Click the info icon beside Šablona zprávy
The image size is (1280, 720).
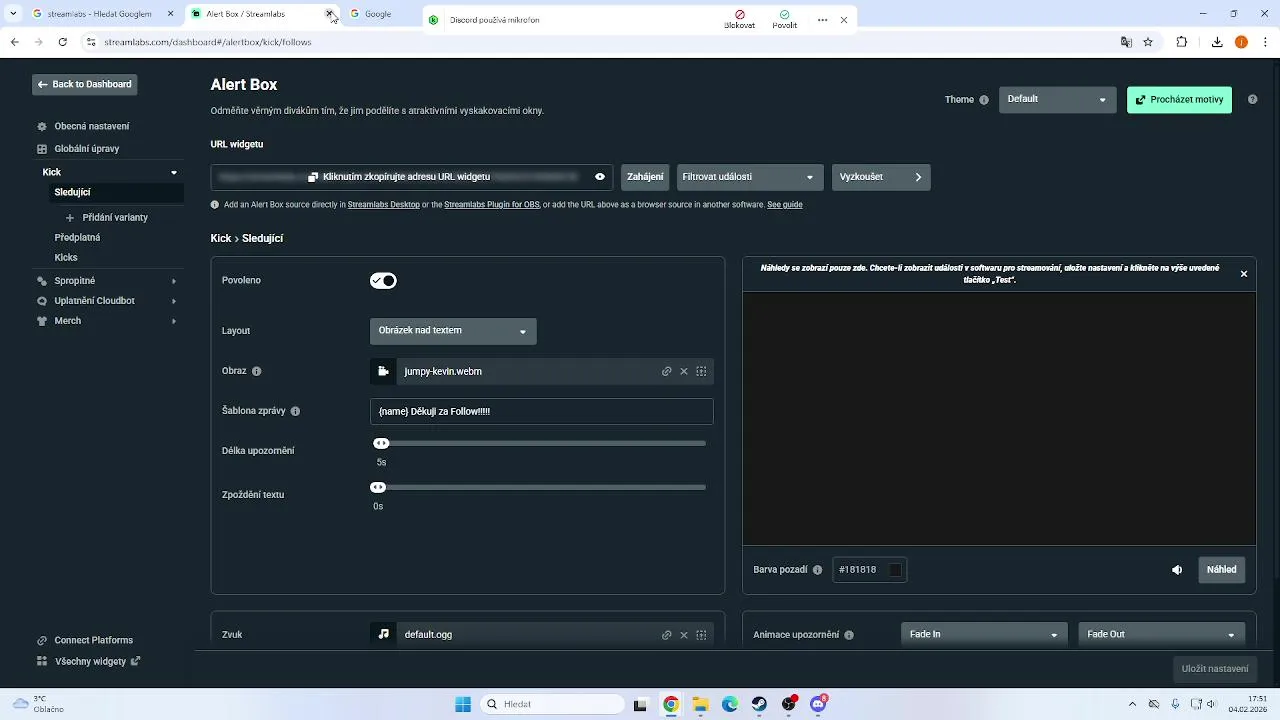(295, 411)
